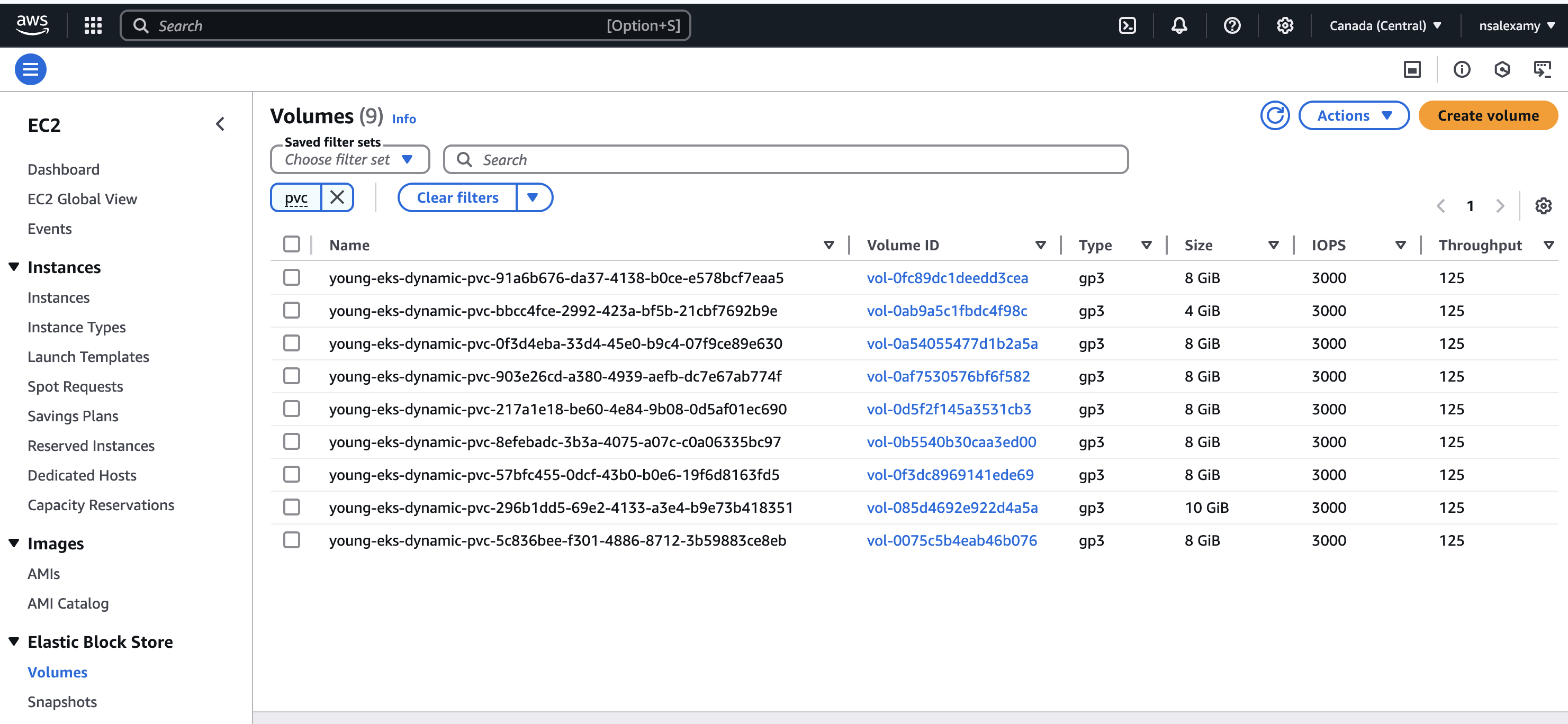The image size is (1568, 724).
Task: Check the volume ending in 3b59883ce8eb
Action: tap(292, 540)
